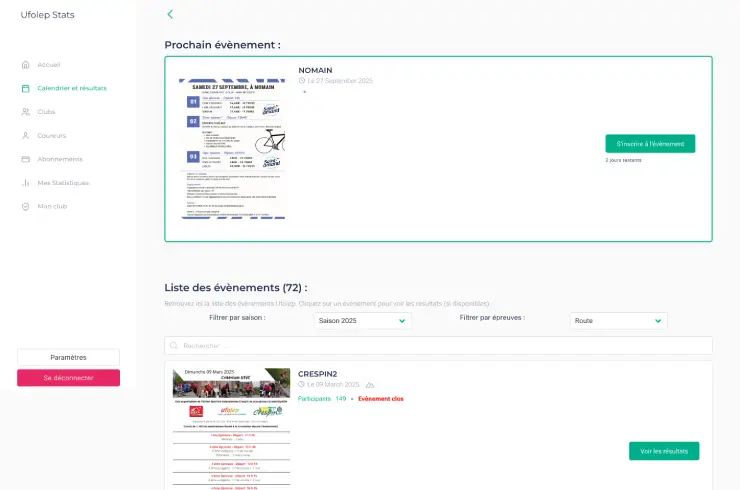The height and width of the screenshot is (490, 740).
Task: Focus the Rechercher search field
Action: click(440, 345)
